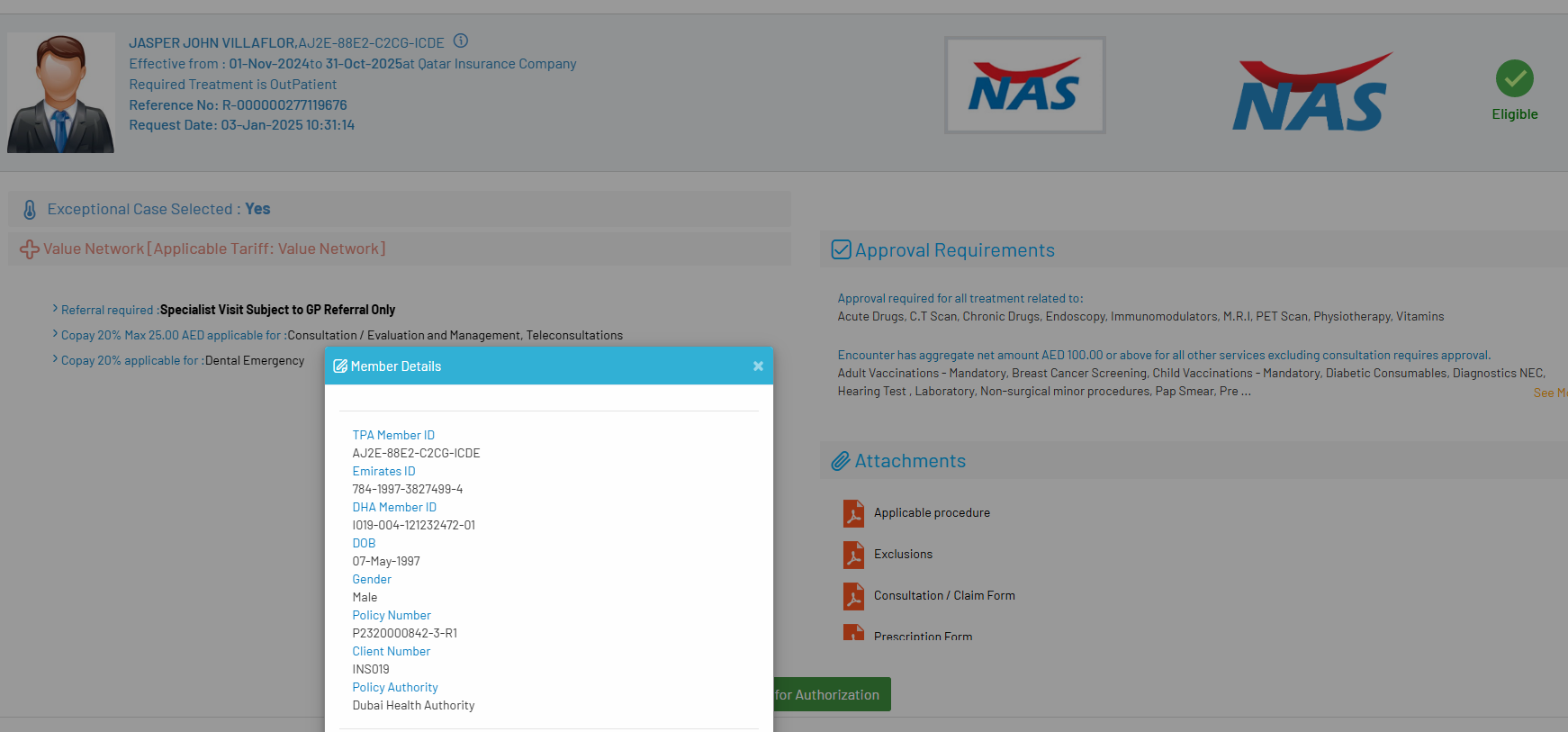The image size is (1568, 732).
Task: Open the Applicable procedure PDF icon
Action: (x=853, y=513)
